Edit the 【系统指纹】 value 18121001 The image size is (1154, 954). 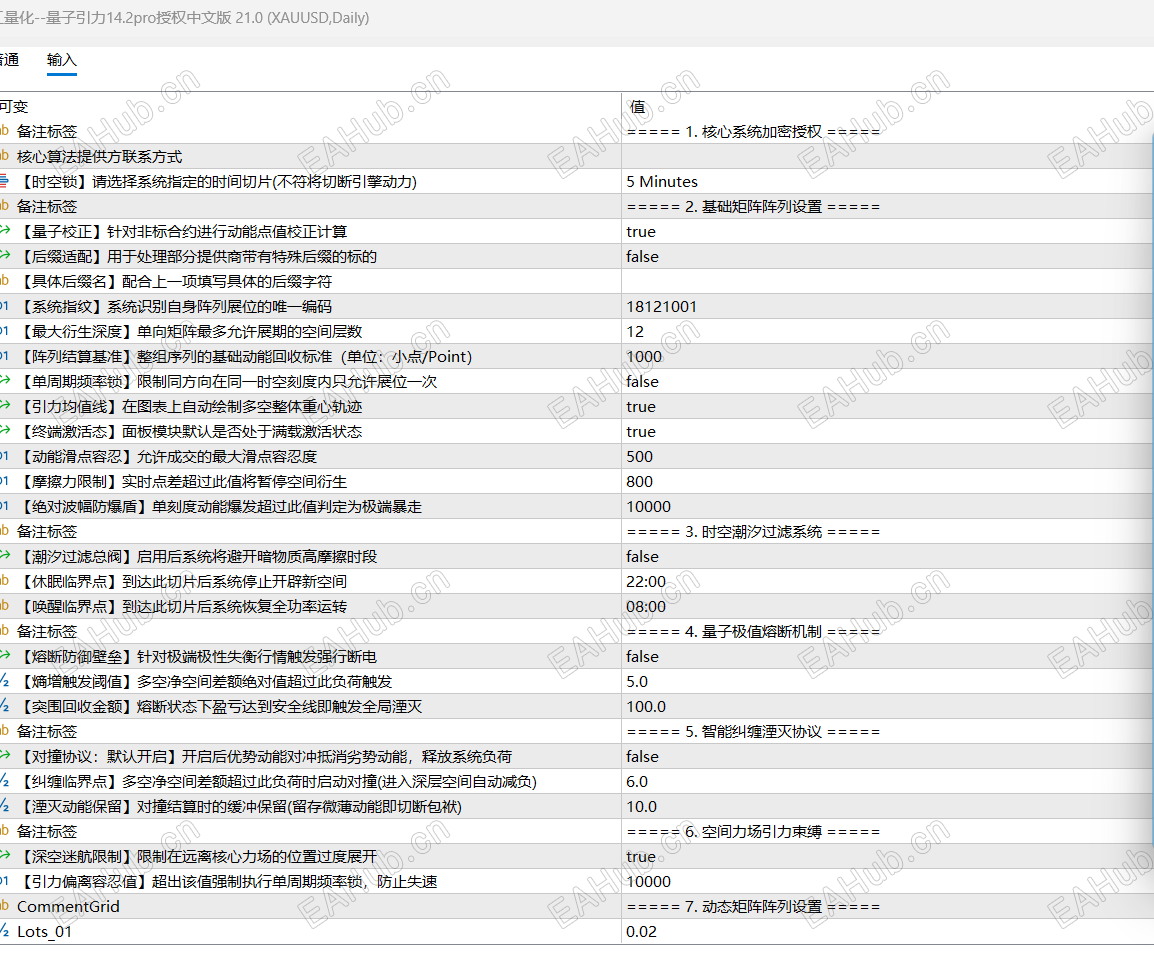point(661,307)
